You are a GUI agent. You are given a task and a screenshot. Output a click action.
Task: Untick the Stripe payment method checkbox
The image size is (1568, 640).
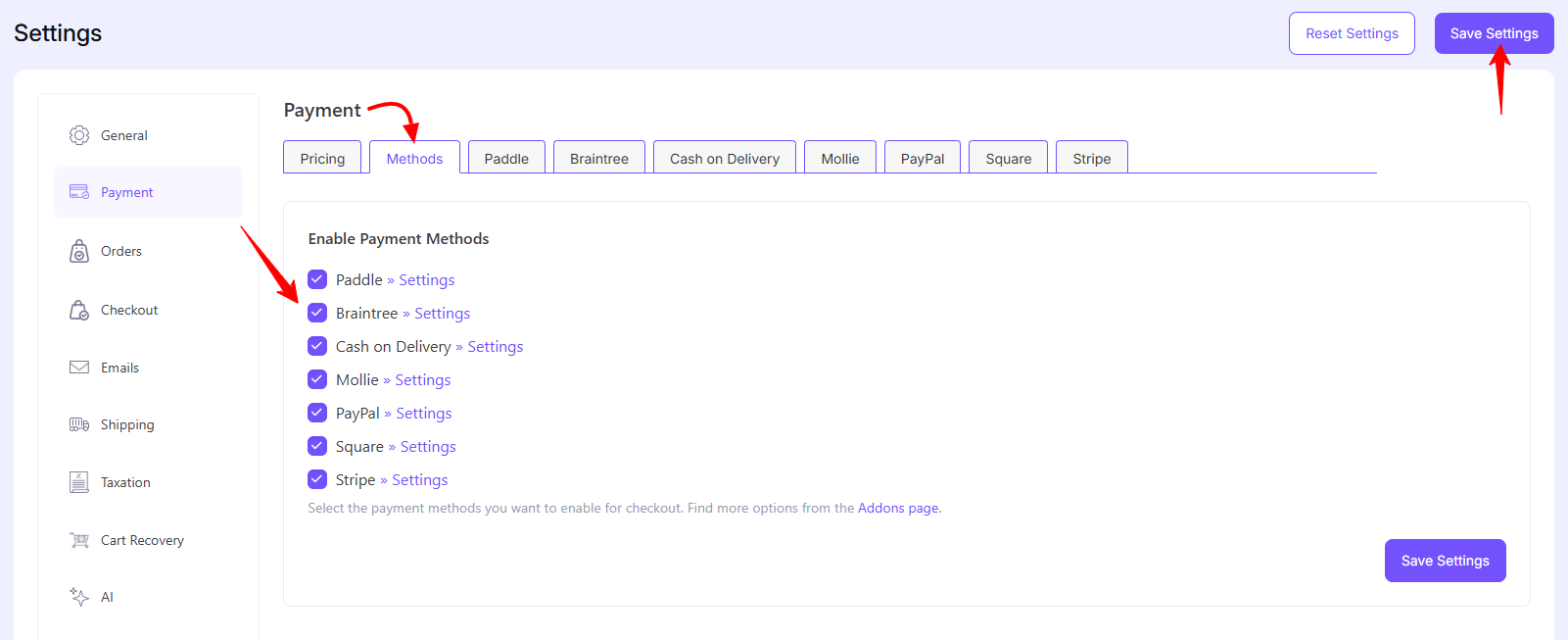[x=317, y=479]
